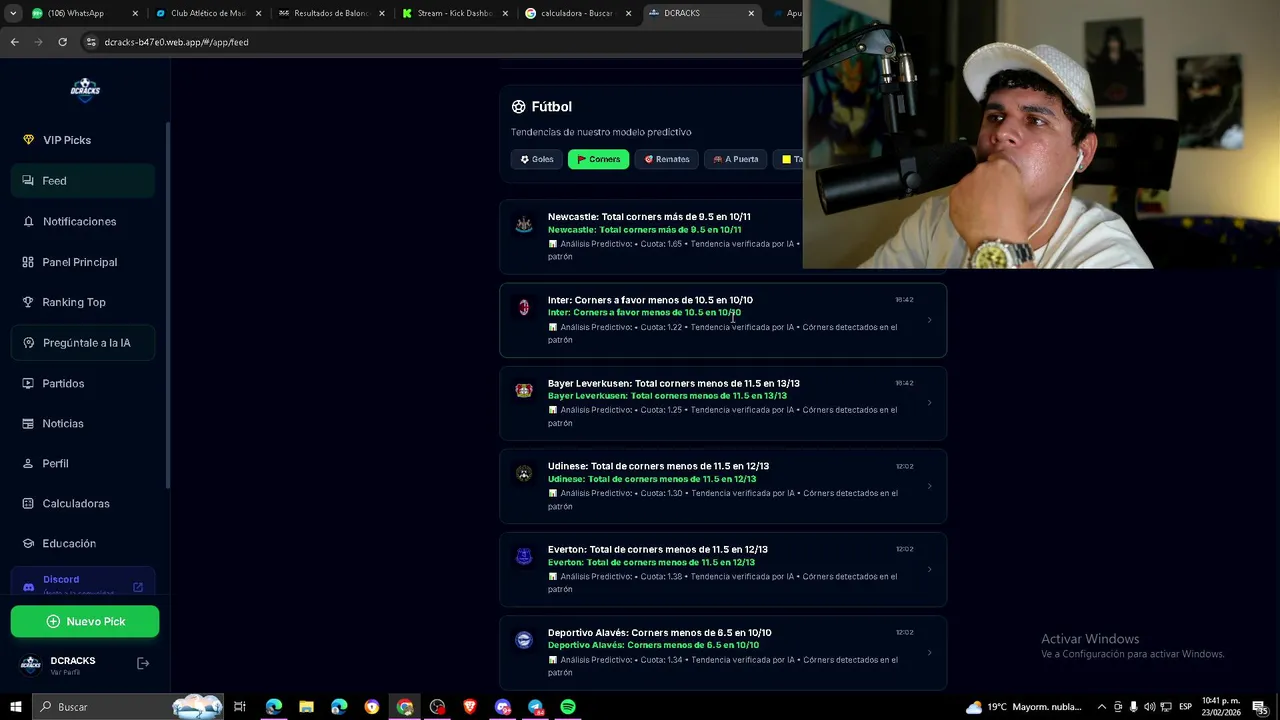Image resolution: width=1280 pixels, height=720 pixels.
Task: Close the DCRACKS browser tab
Action: point(751,13)
